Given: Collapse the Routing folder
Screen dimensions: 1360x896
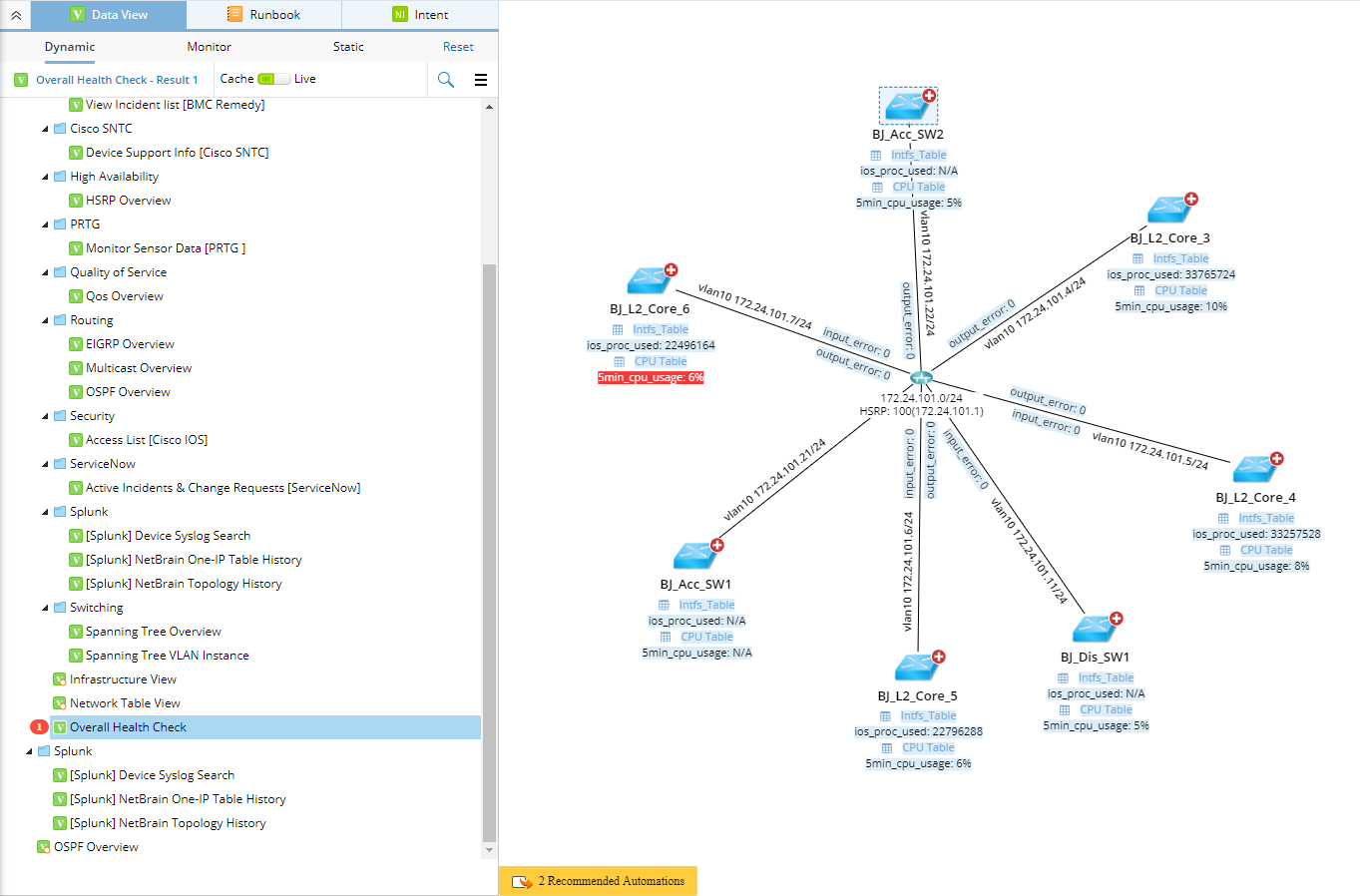Looking at the screenshot, I should point(45,320).
